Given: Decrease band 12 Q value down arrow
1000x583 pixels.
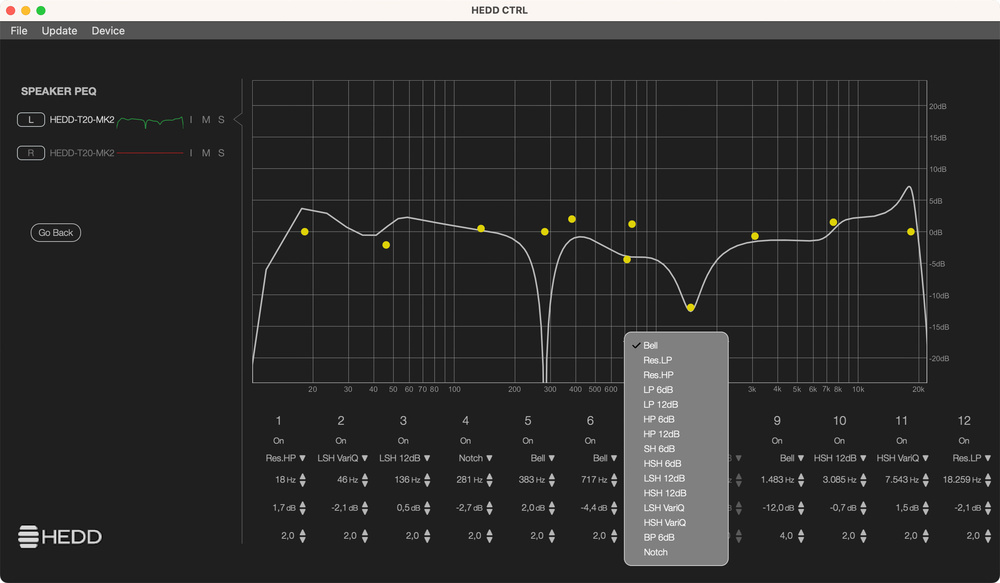Looking at the screenshot, I should [x=988, y=540].
